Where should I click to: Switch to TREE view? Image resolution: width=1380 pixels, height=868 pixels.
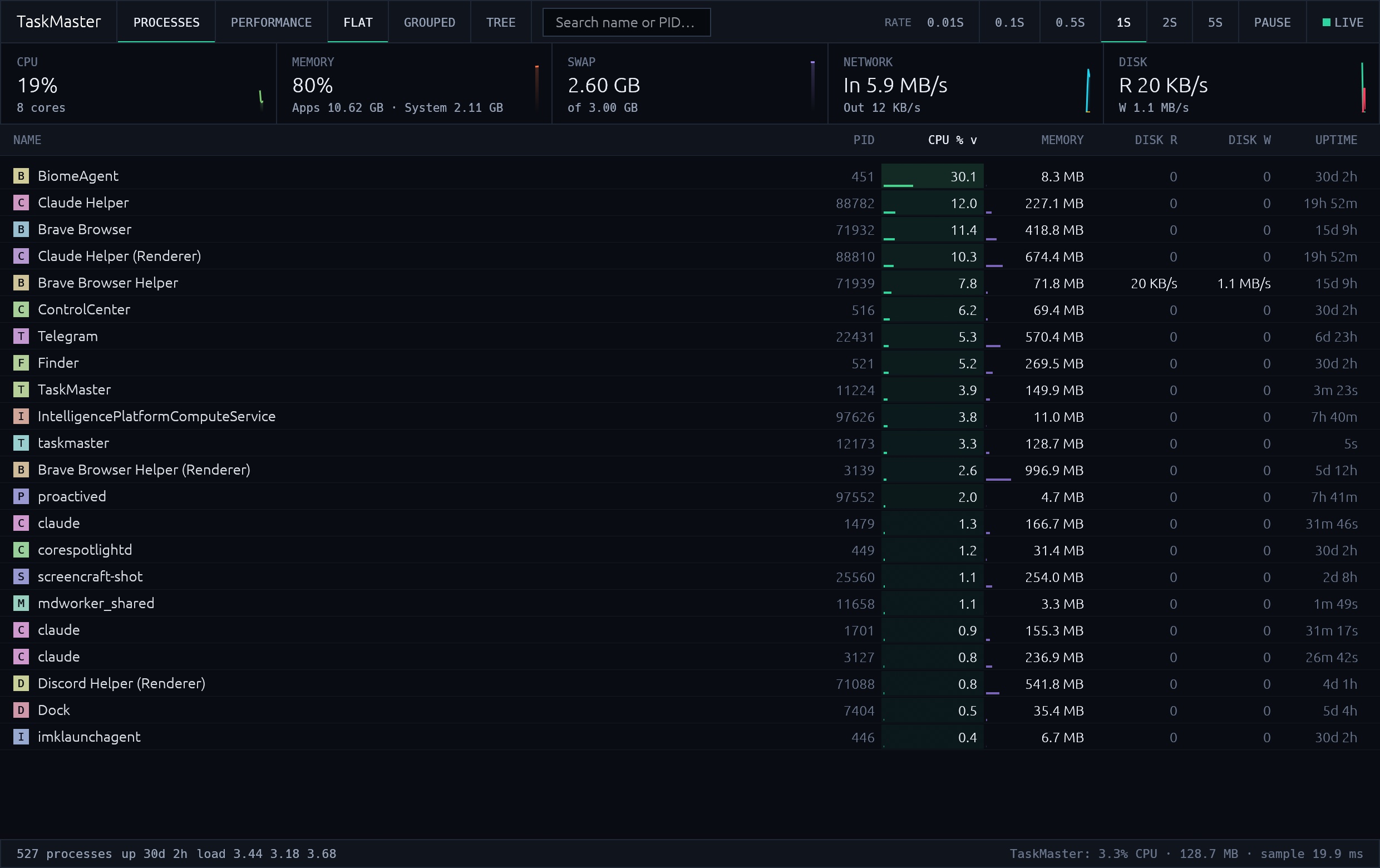500,22
